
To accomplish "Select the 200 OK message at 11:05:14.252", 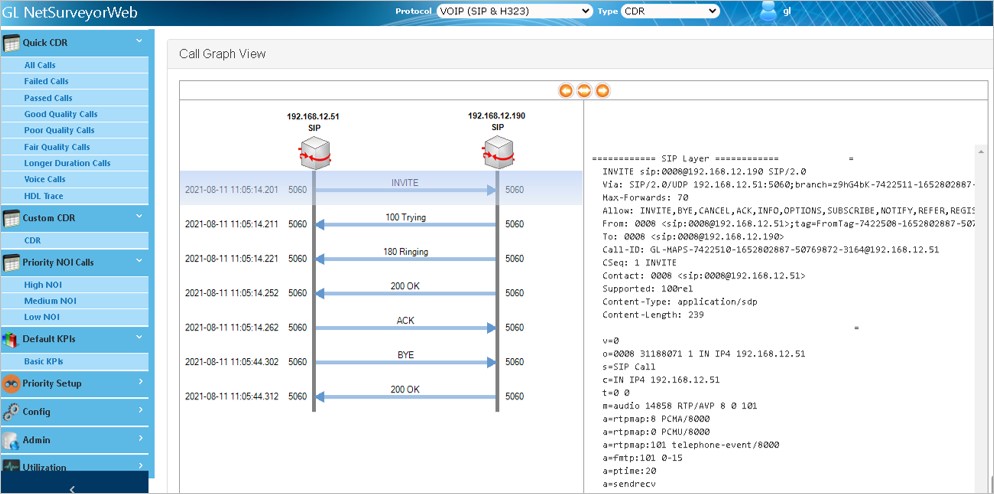I will (405, 293).
